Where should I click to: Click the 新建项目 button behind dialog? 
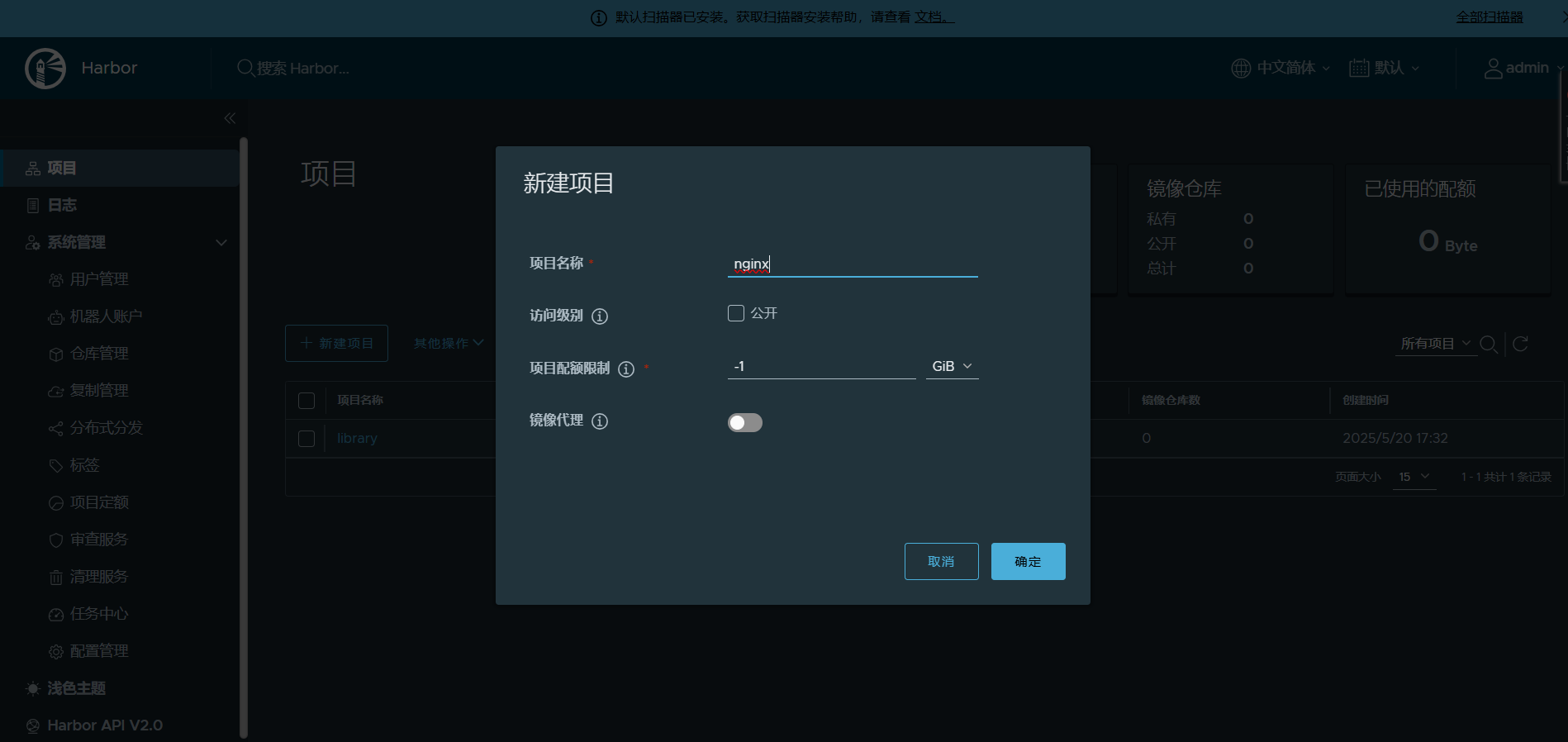336,343
